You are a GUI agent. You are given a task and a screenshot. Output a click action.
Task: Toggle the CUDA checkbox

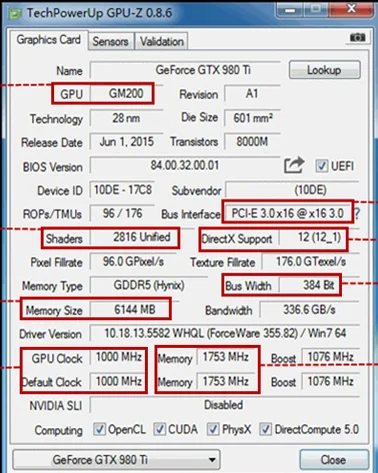(x=160, y=429)
